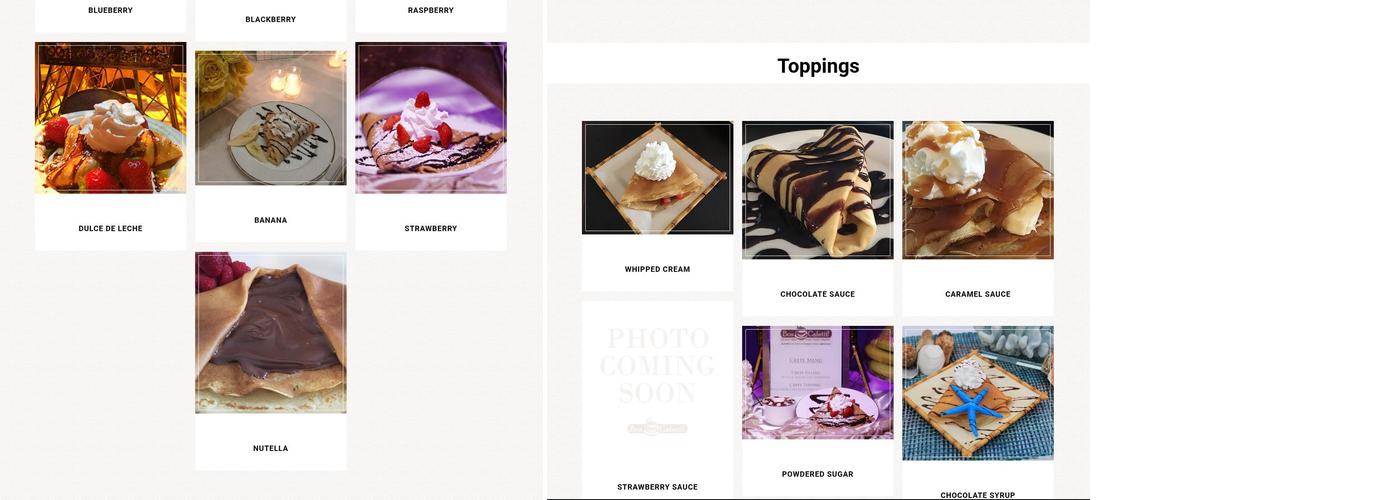Viewport: 1400px width, 500px height.
Task: Open the Whipped Cream topping image
Action: 657,178
